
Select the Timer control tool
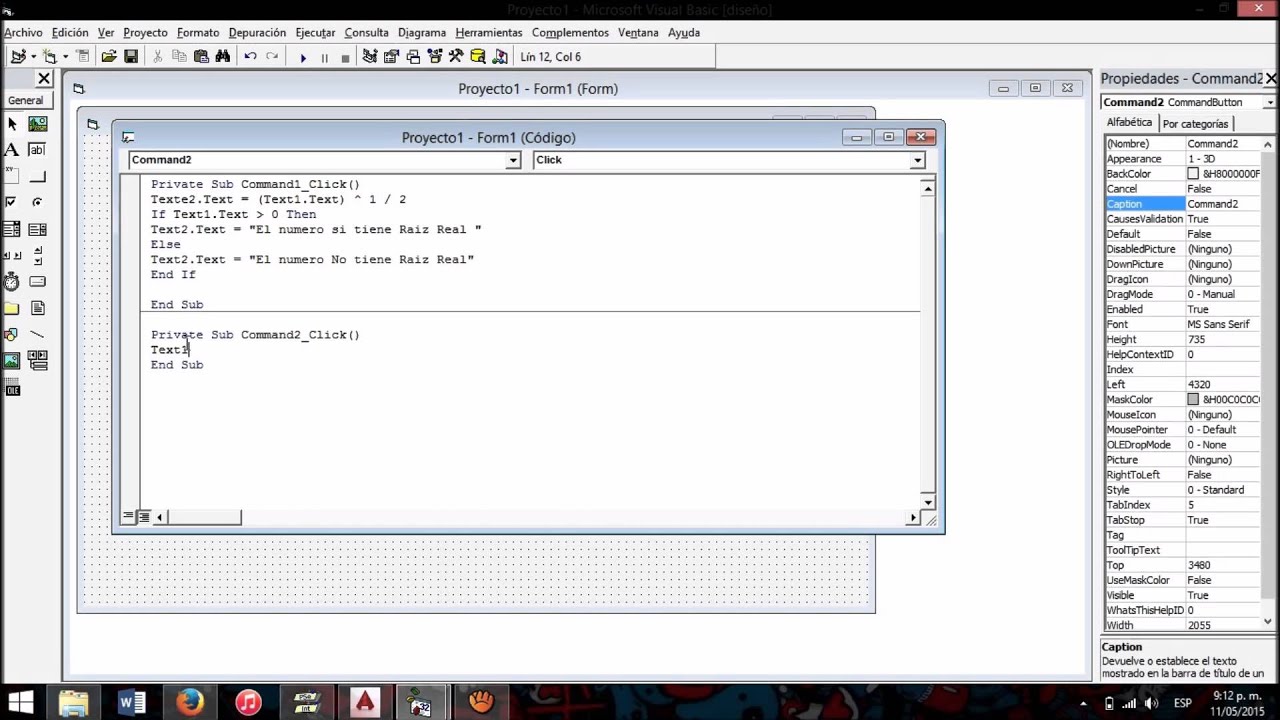tap(12, 282)
